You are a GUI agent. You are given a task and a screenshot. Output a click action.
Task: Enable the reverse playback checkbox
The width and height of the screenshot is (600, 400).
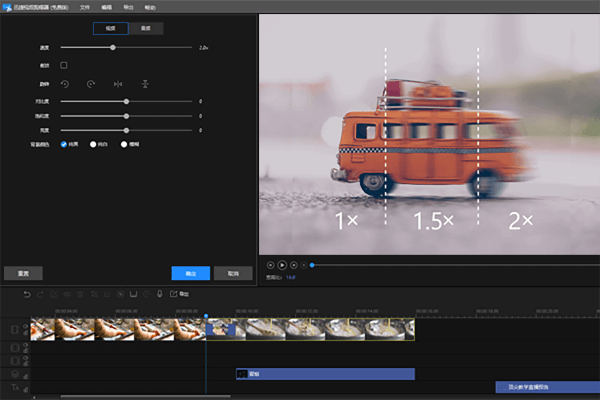[x=64, y=65]
